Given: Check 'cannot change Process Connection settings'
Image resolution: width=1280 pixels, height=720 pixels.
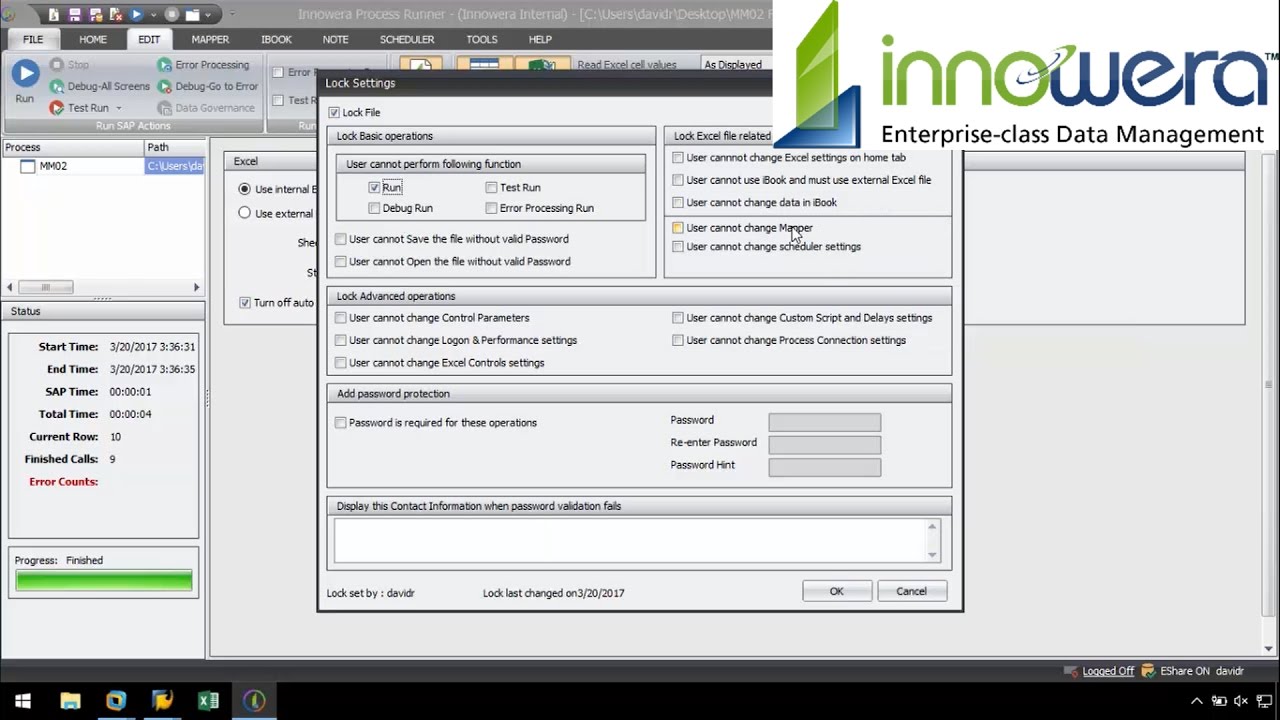Looking at the screenshot, I should (x=678, y=340).
